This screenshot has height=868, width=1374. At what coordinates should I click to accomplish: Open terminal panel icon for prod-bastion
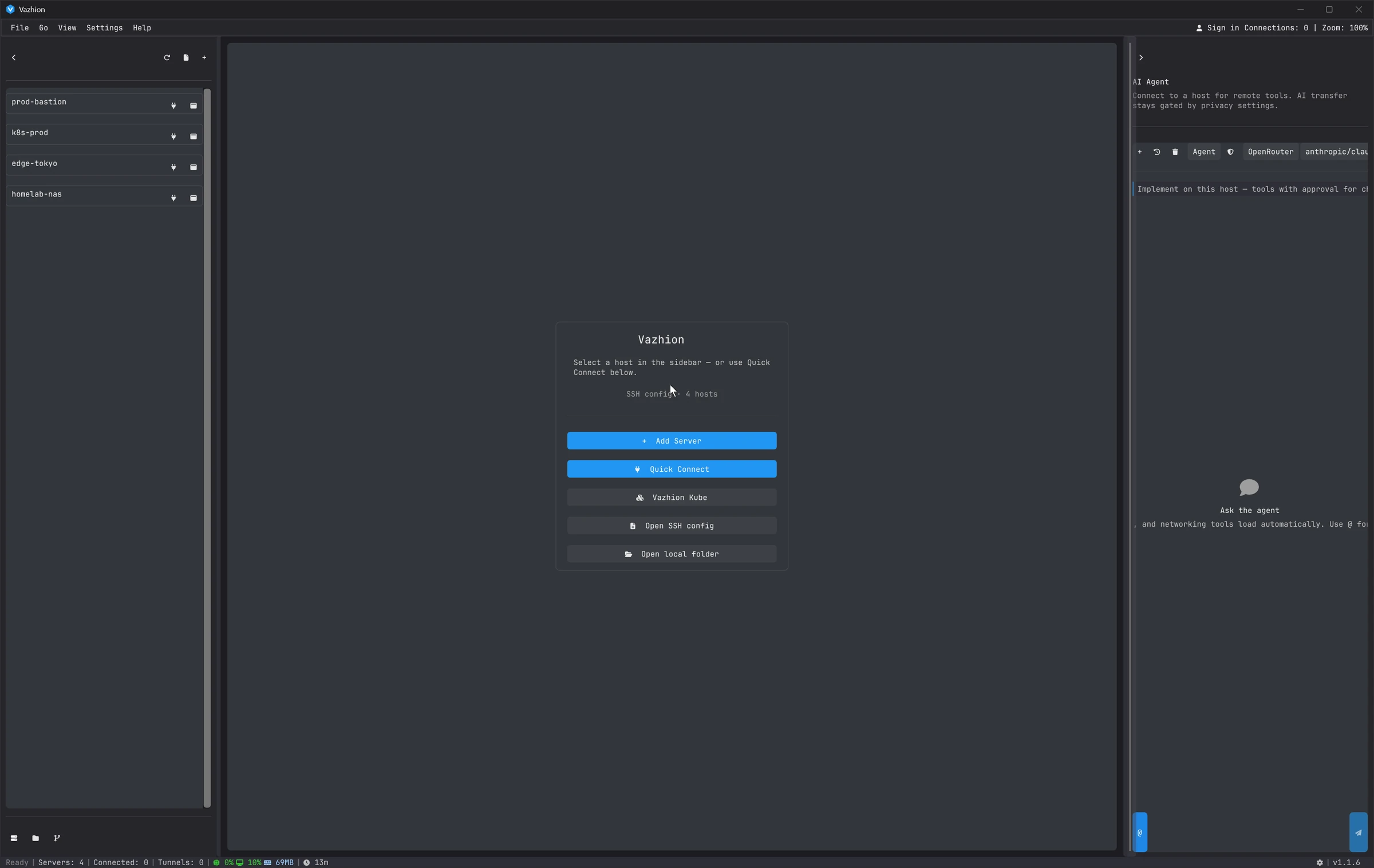[194, 105]
